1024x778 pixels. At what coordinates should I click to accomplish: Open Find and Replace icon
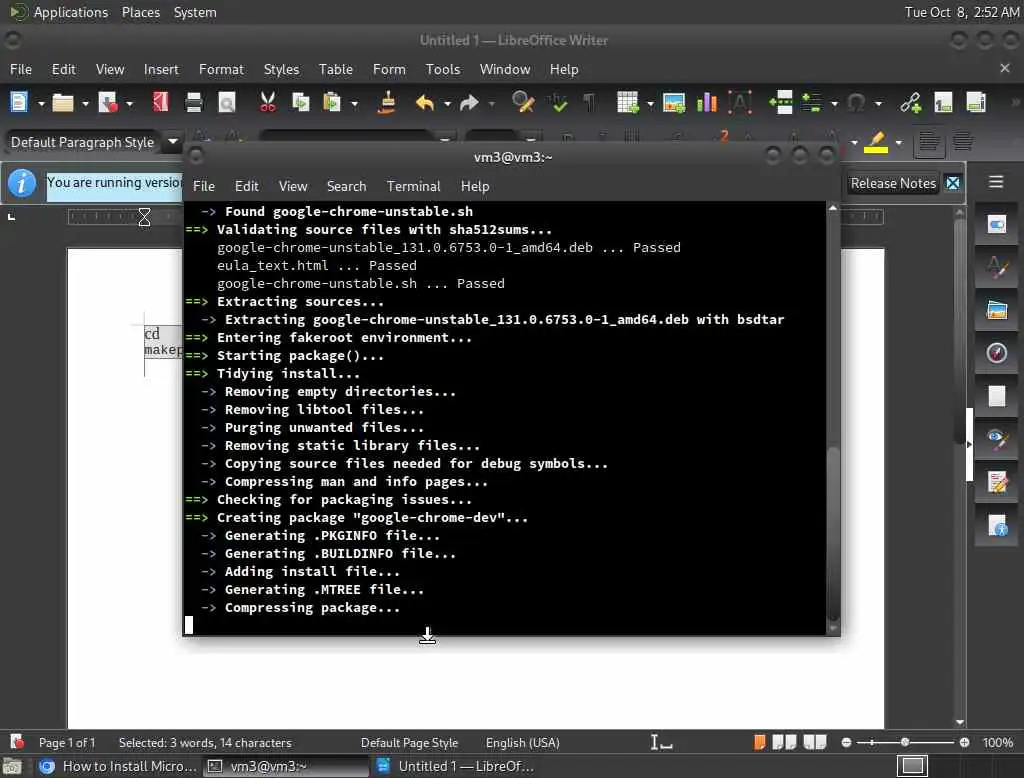(x=523, y=103)
